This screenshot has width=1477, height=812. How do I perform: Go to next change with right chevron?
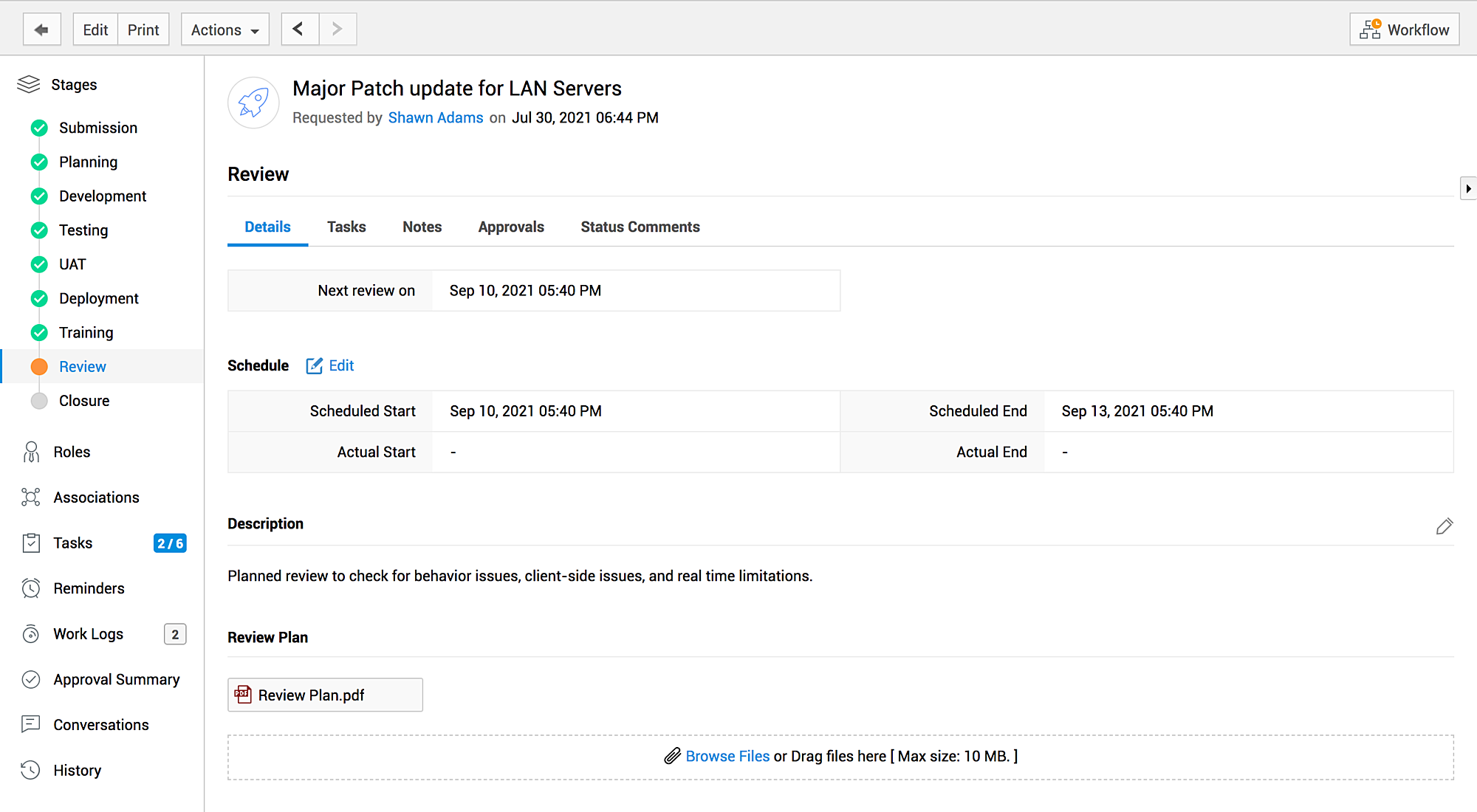337,30
